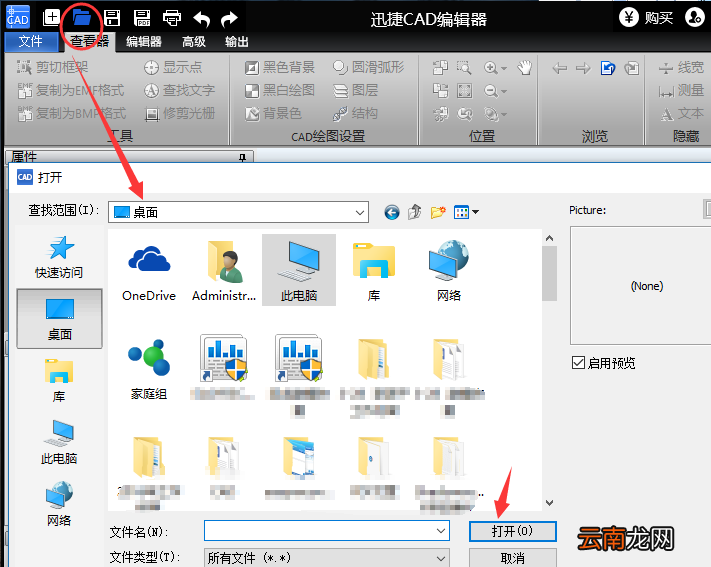Select the 库 item in file list
711x567 pixels.
click(374, 271)
